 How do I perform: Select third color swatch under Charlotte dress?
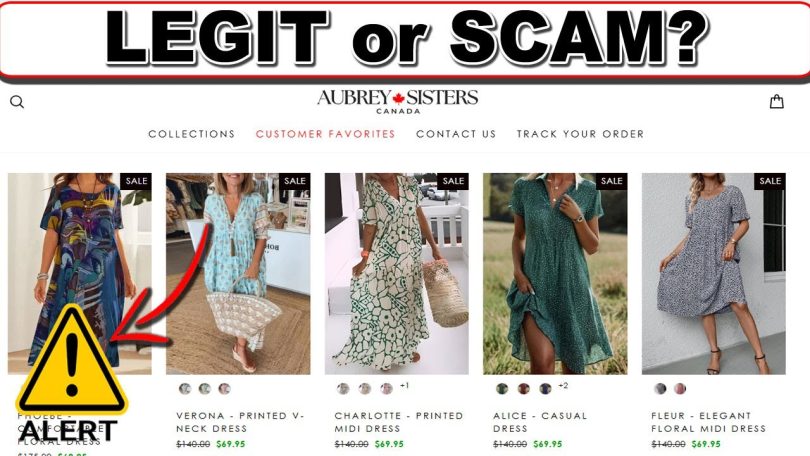(x=386, y=388)
